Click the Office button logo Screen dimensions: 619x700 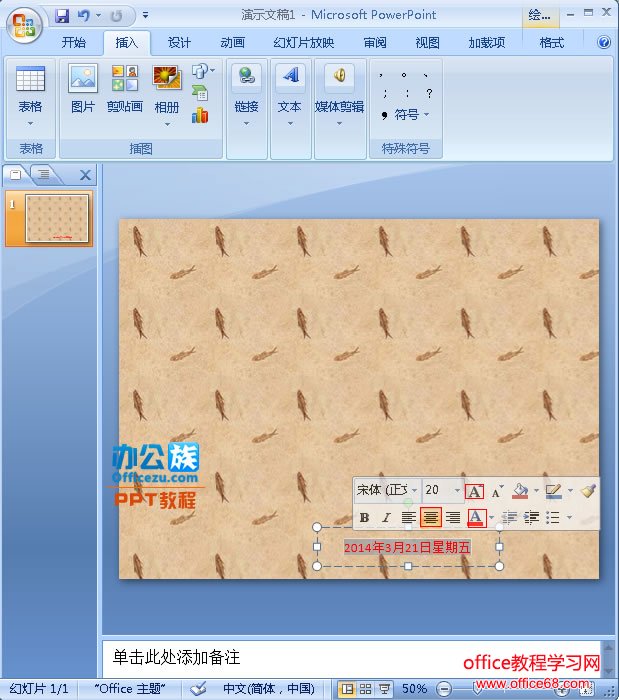coord(24,24)
